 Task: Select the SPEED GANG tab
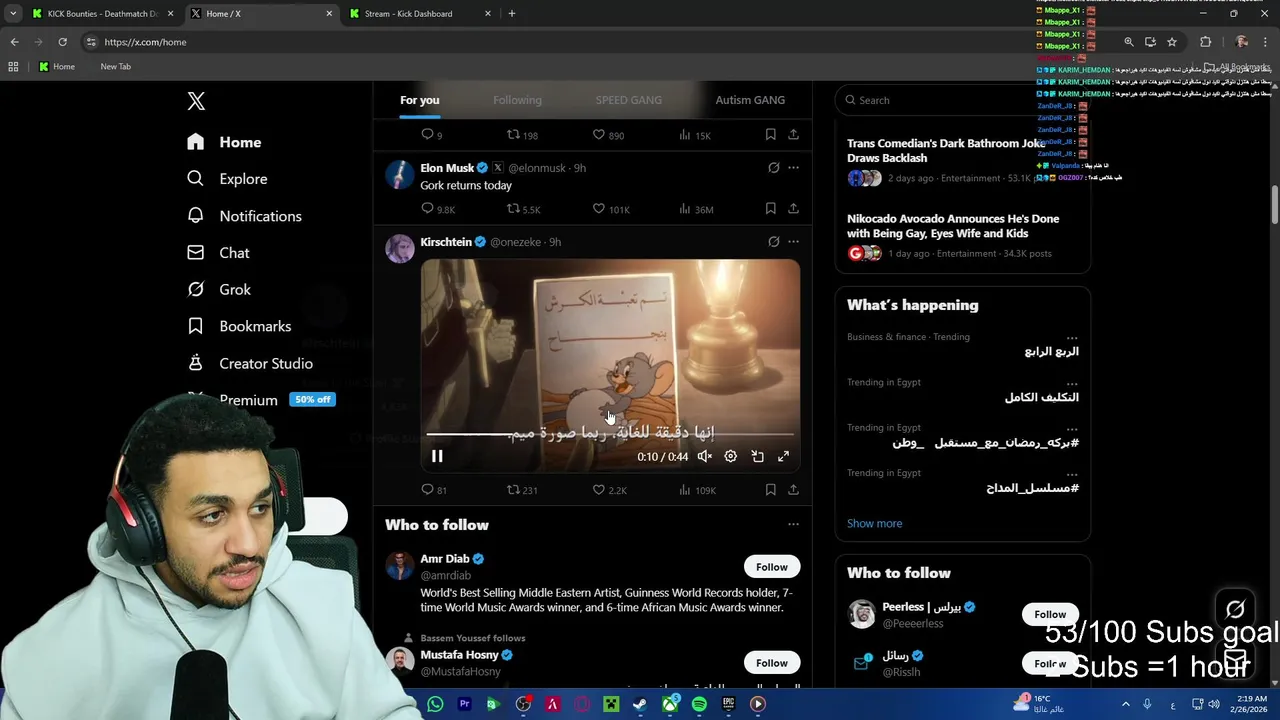629,100
